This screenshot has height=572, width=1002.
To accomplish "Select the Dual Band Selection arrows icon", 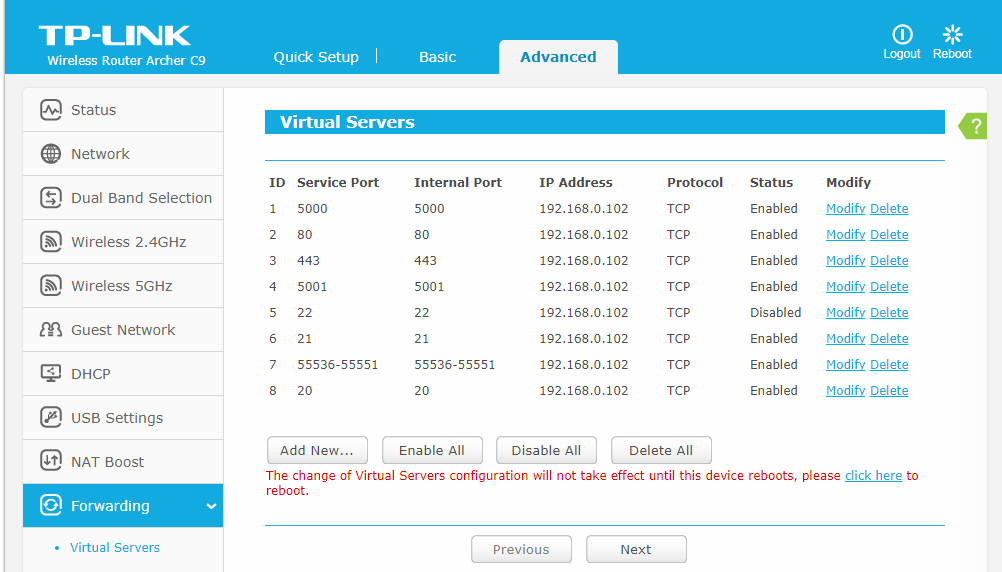I will click(51, 198).
